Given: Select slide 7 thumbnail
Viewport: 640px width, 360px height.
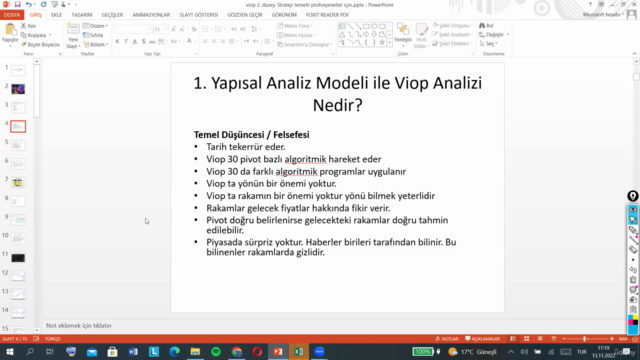Looking at the screenshot, I should (x=18, y=182).
